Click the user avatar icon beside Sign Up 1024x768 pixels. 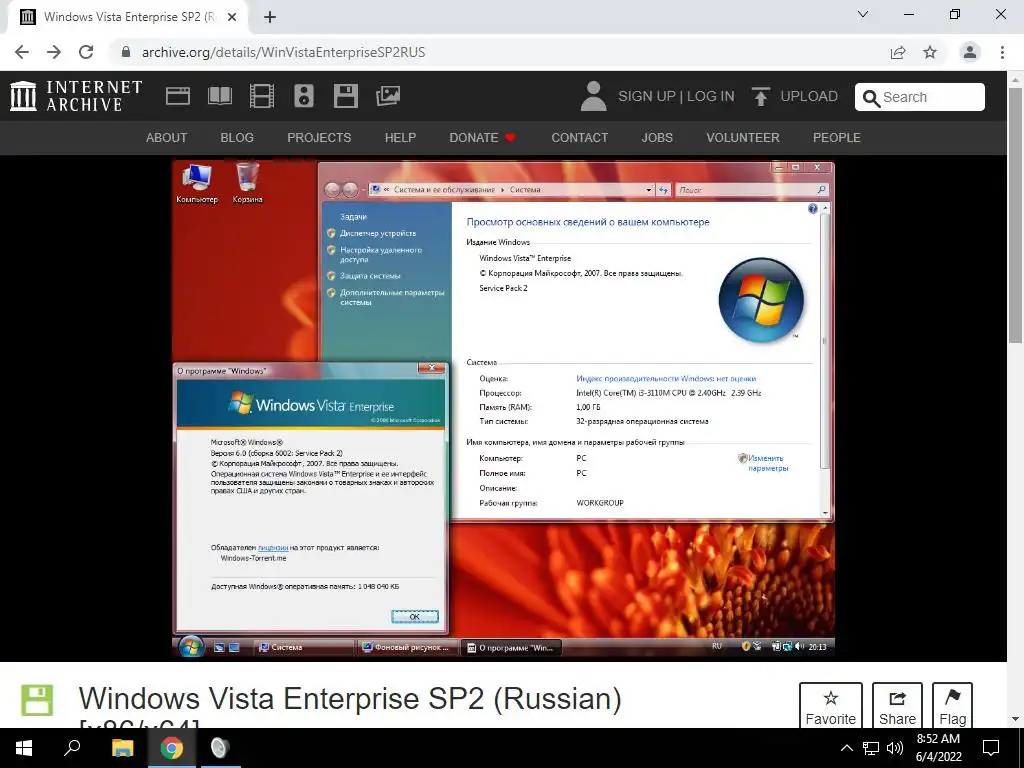[x=593, y=96]
